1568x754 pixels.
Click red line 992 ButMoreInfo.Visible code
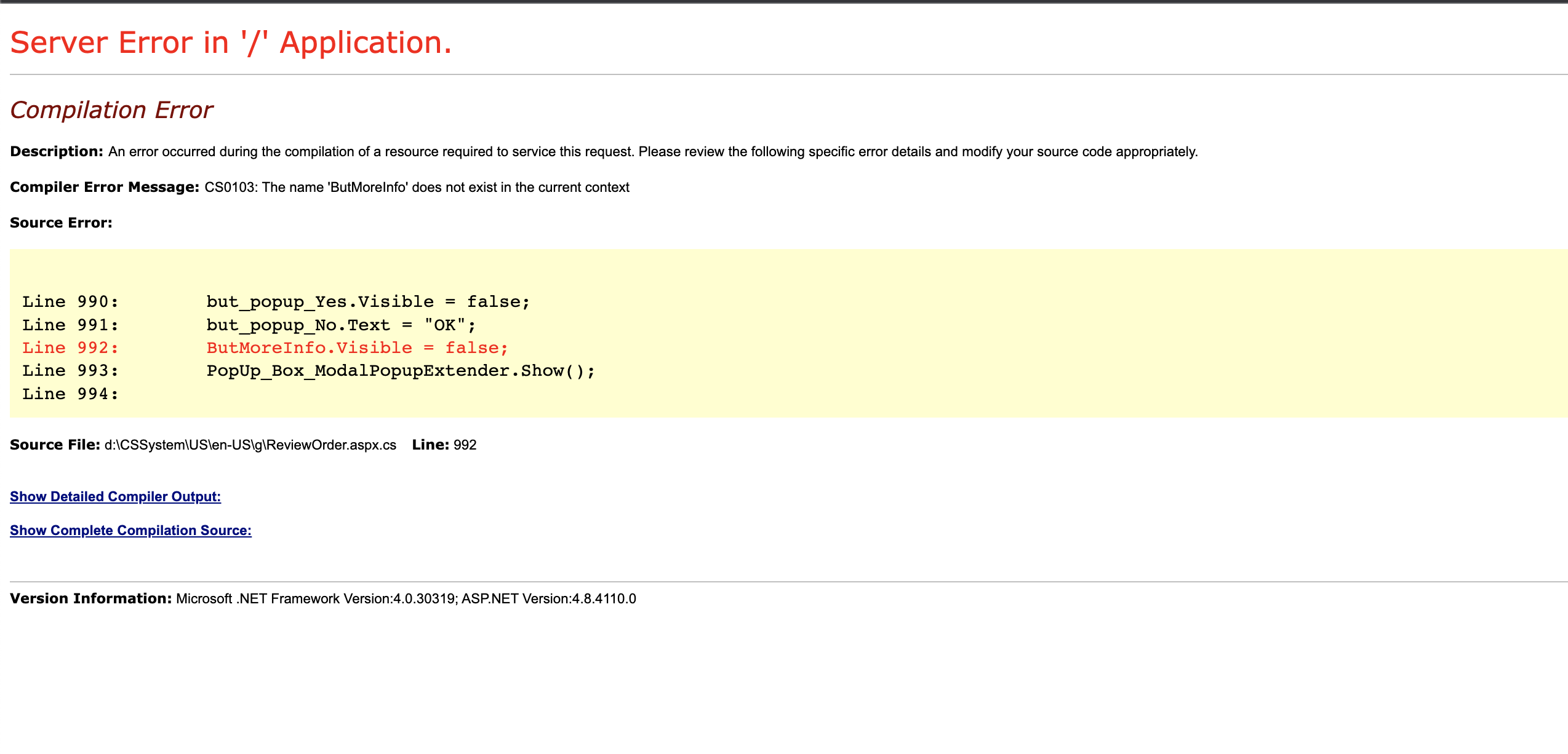(x=358, y=348)
